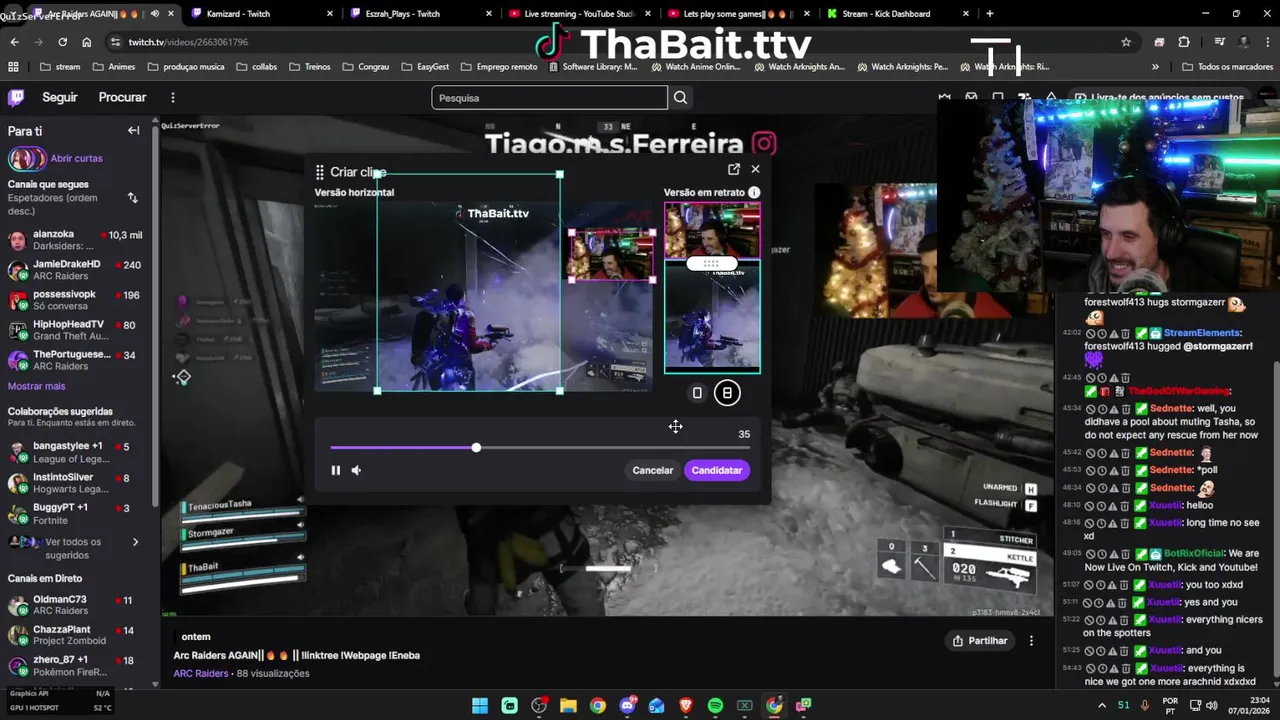Open video options menu beside Partilhar
Screen dimensions: 1280x720
click(1031, 640)
